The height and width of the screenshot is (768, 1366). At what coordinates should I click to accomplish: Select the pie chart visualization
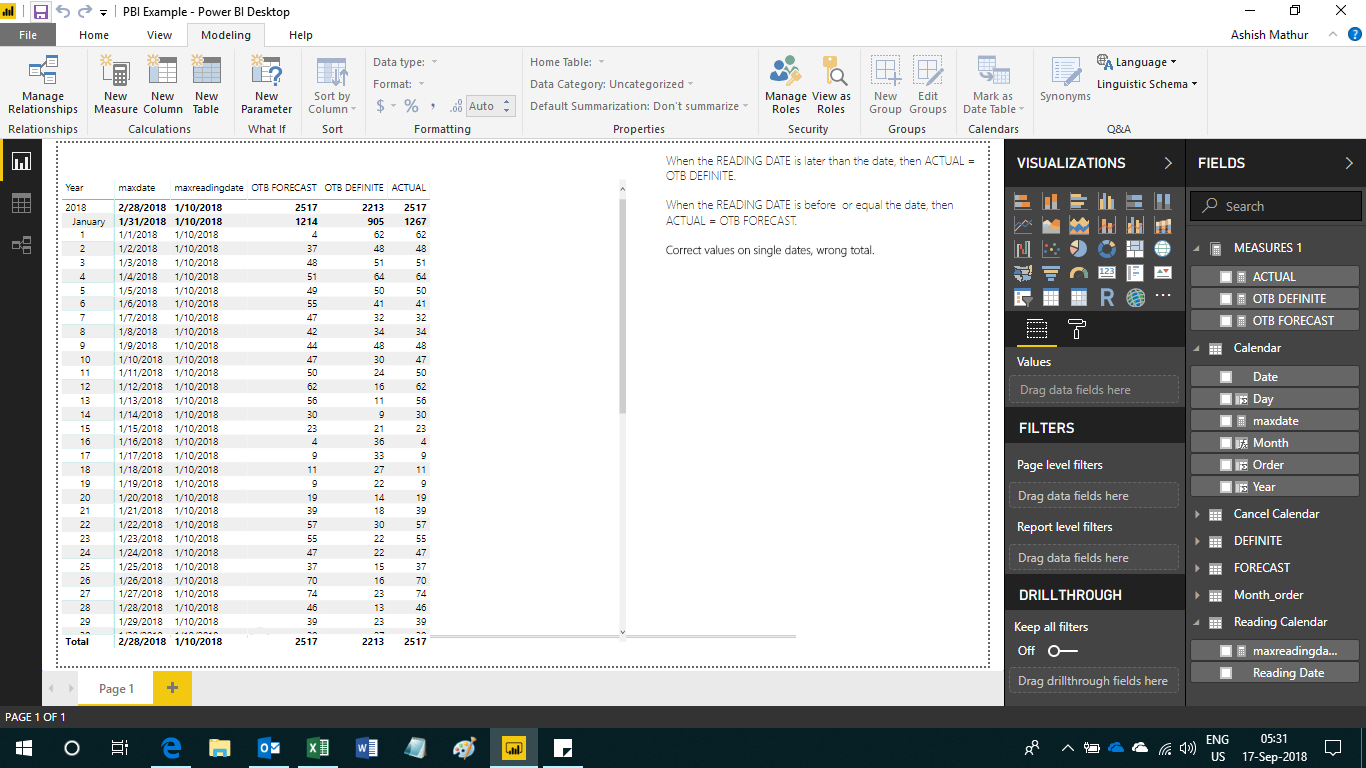1079,248
